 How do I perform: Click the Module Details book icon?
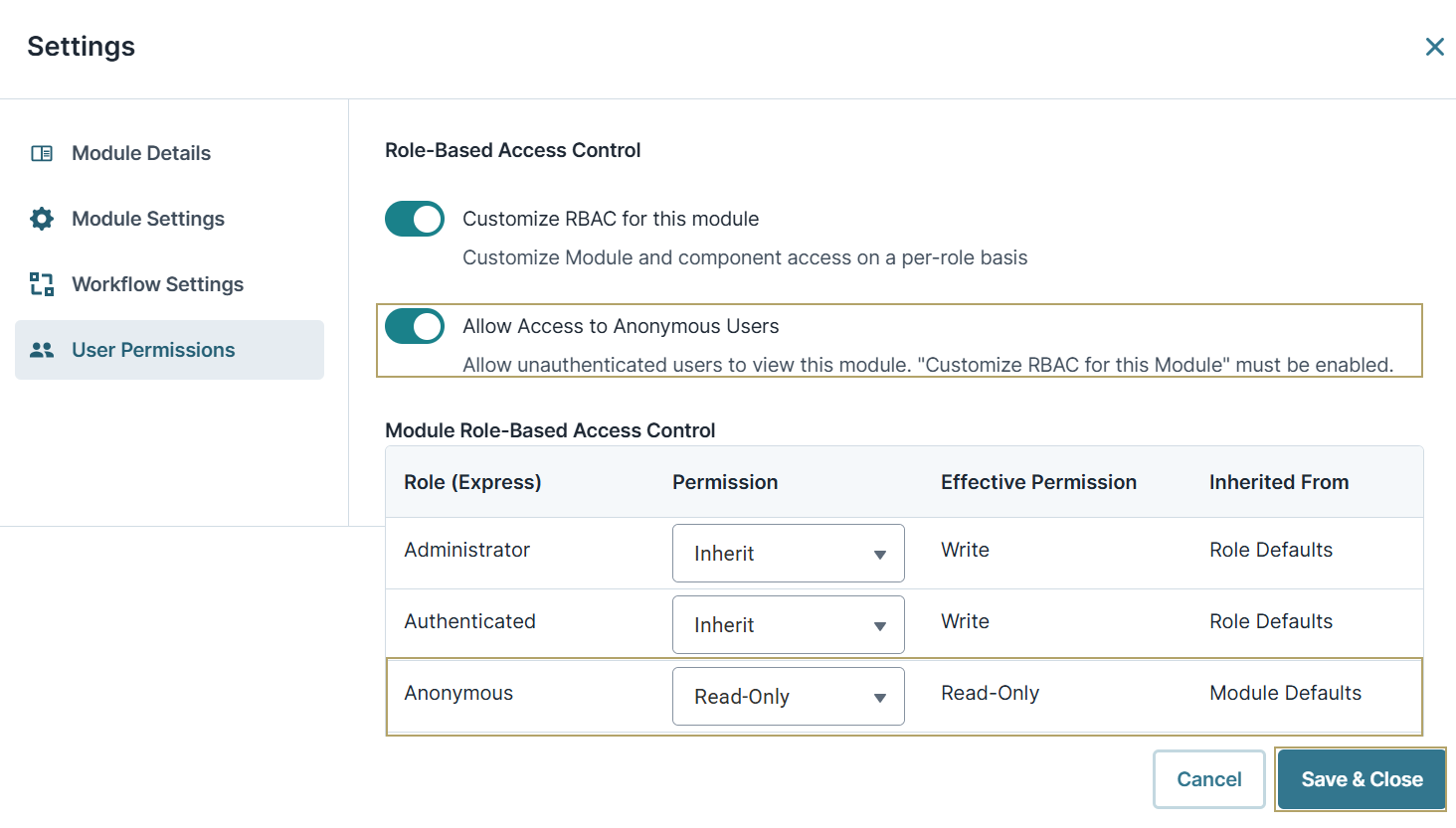[42, 153]
